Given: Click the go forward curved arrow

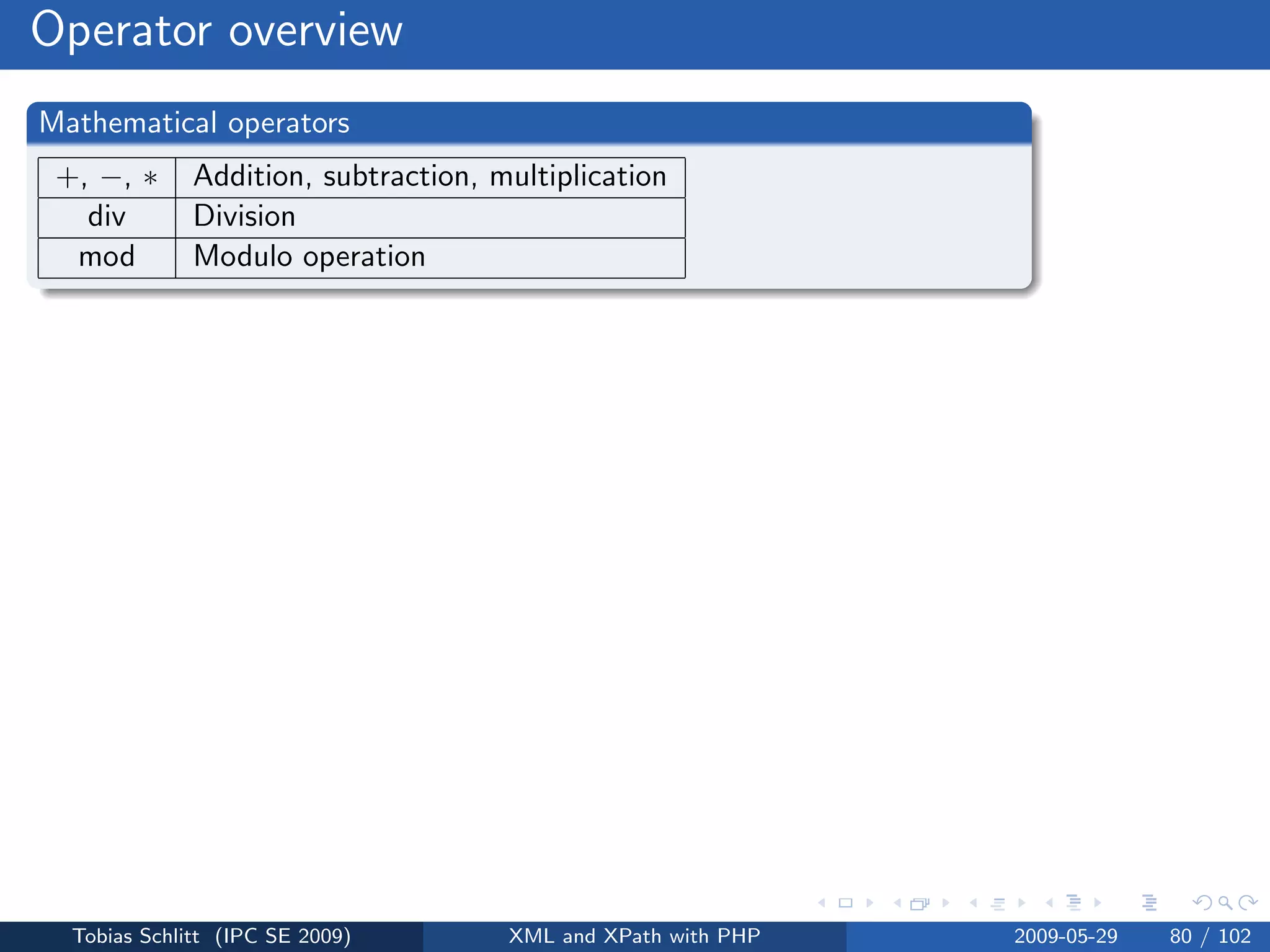Looking at the screenshot, I should [x=1247, y=903].
